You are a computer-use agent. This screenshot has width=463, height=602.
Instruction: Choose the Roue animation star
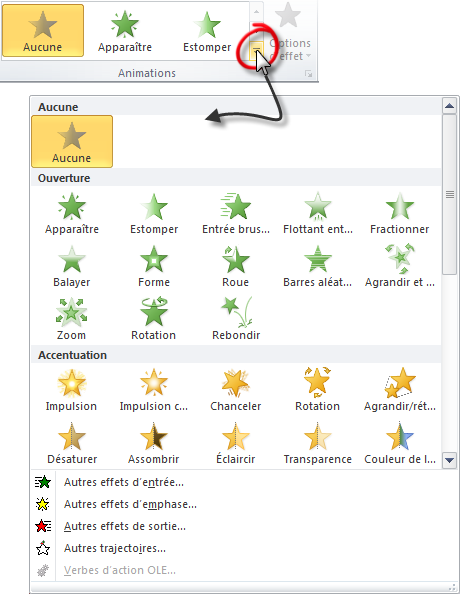235,266
